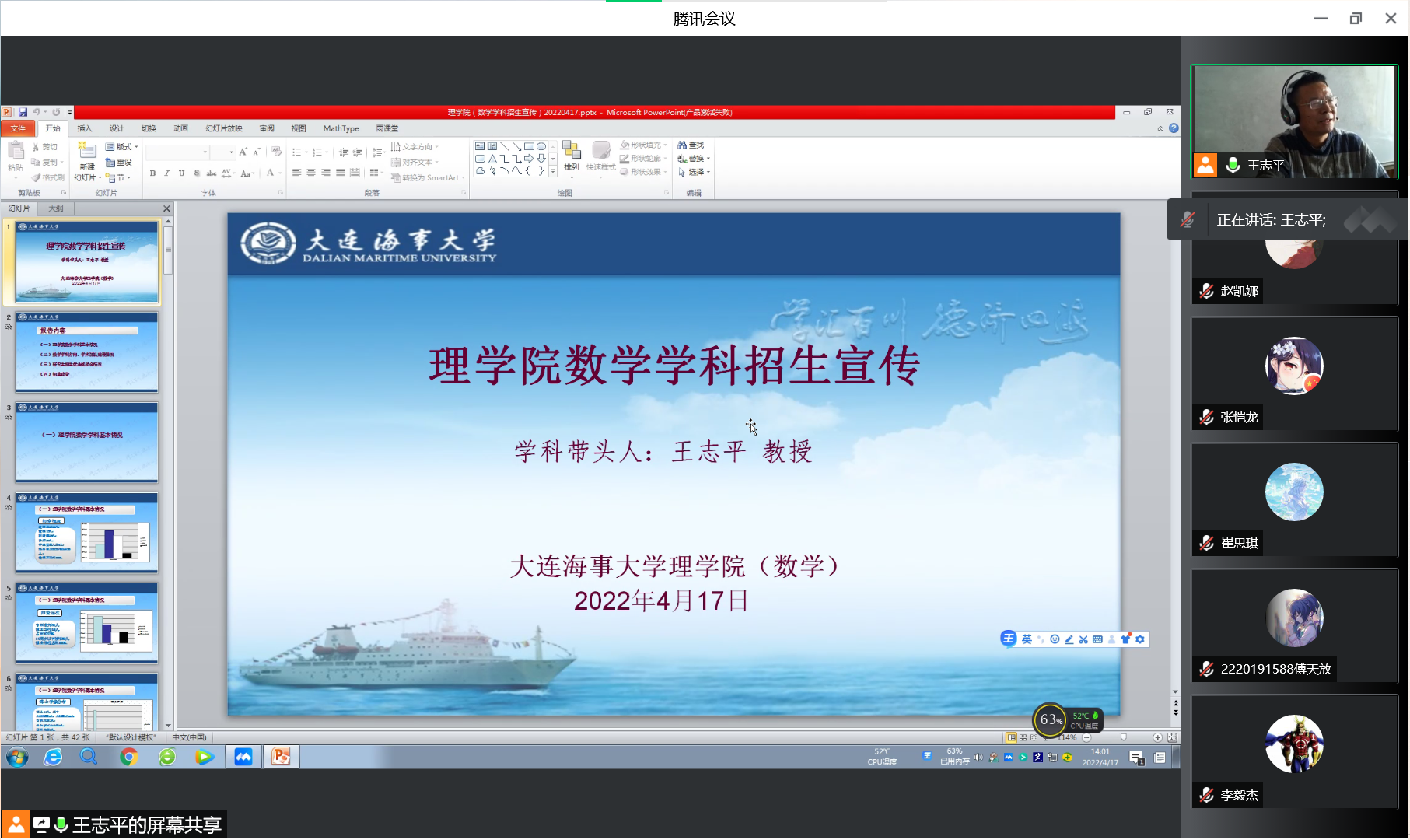Click the Arrange shapes icon
This screenshot has width=1410, height=840.
click(x=572, y=156)
